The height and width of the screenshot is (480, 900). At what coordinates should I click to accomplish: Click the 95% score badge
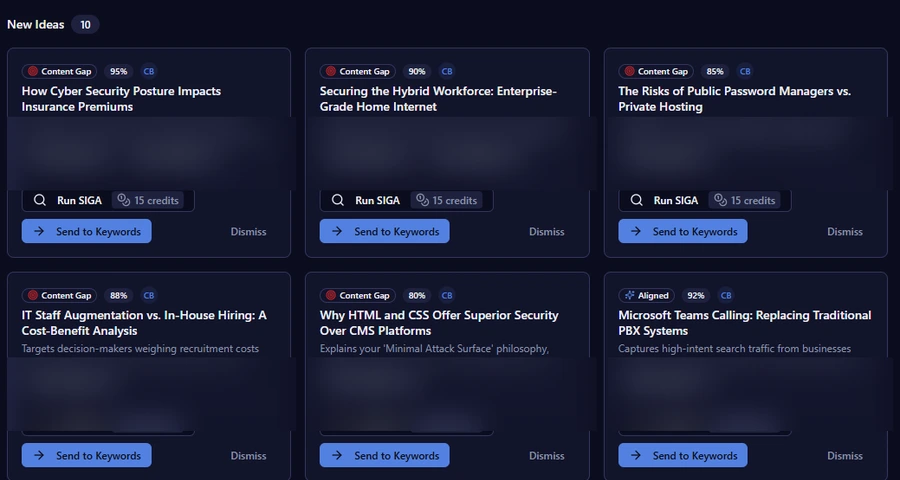pyautogui.click(x=119, y=71)
